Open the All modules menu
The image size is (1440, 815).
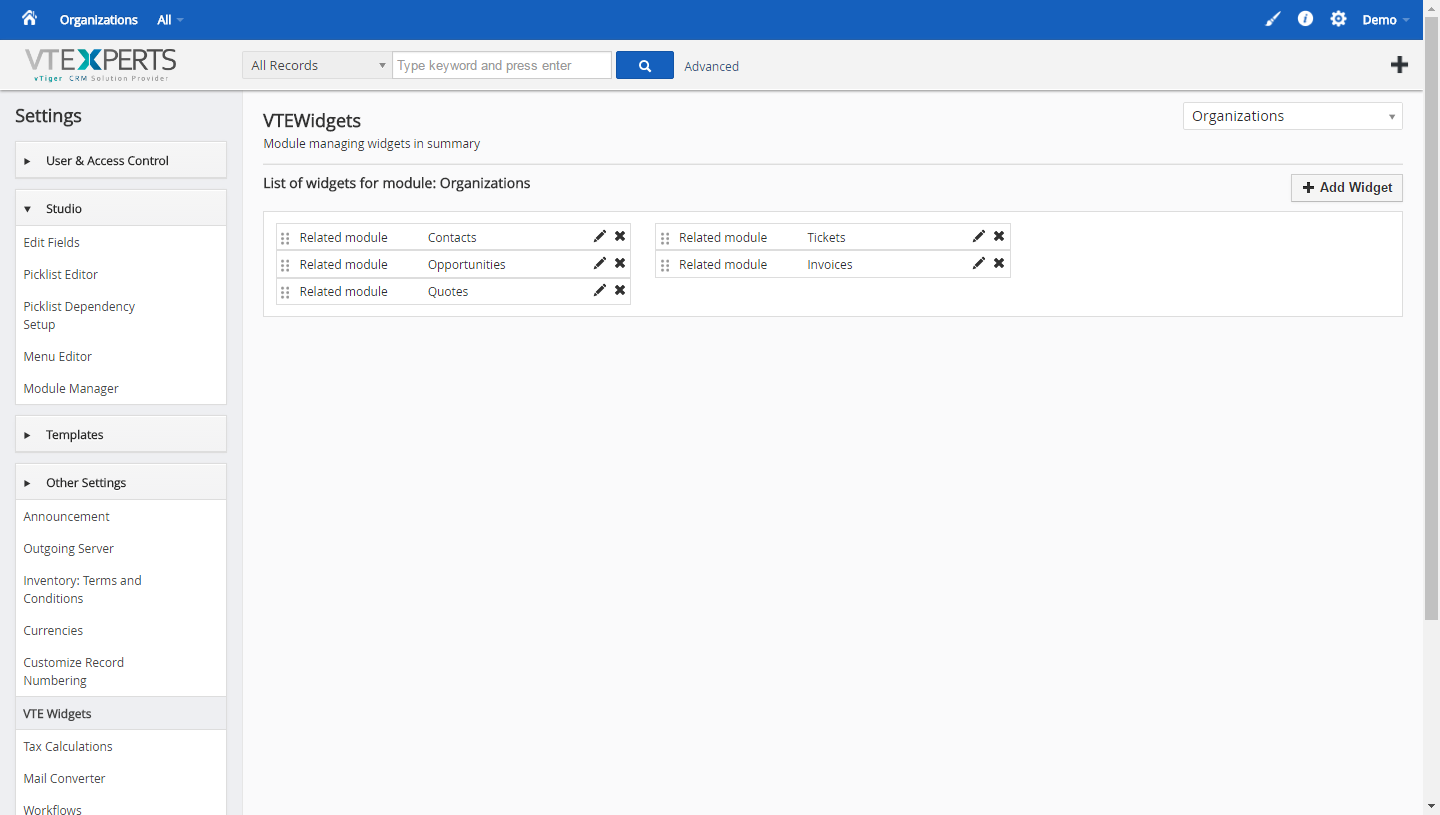[x=170, y=20]
